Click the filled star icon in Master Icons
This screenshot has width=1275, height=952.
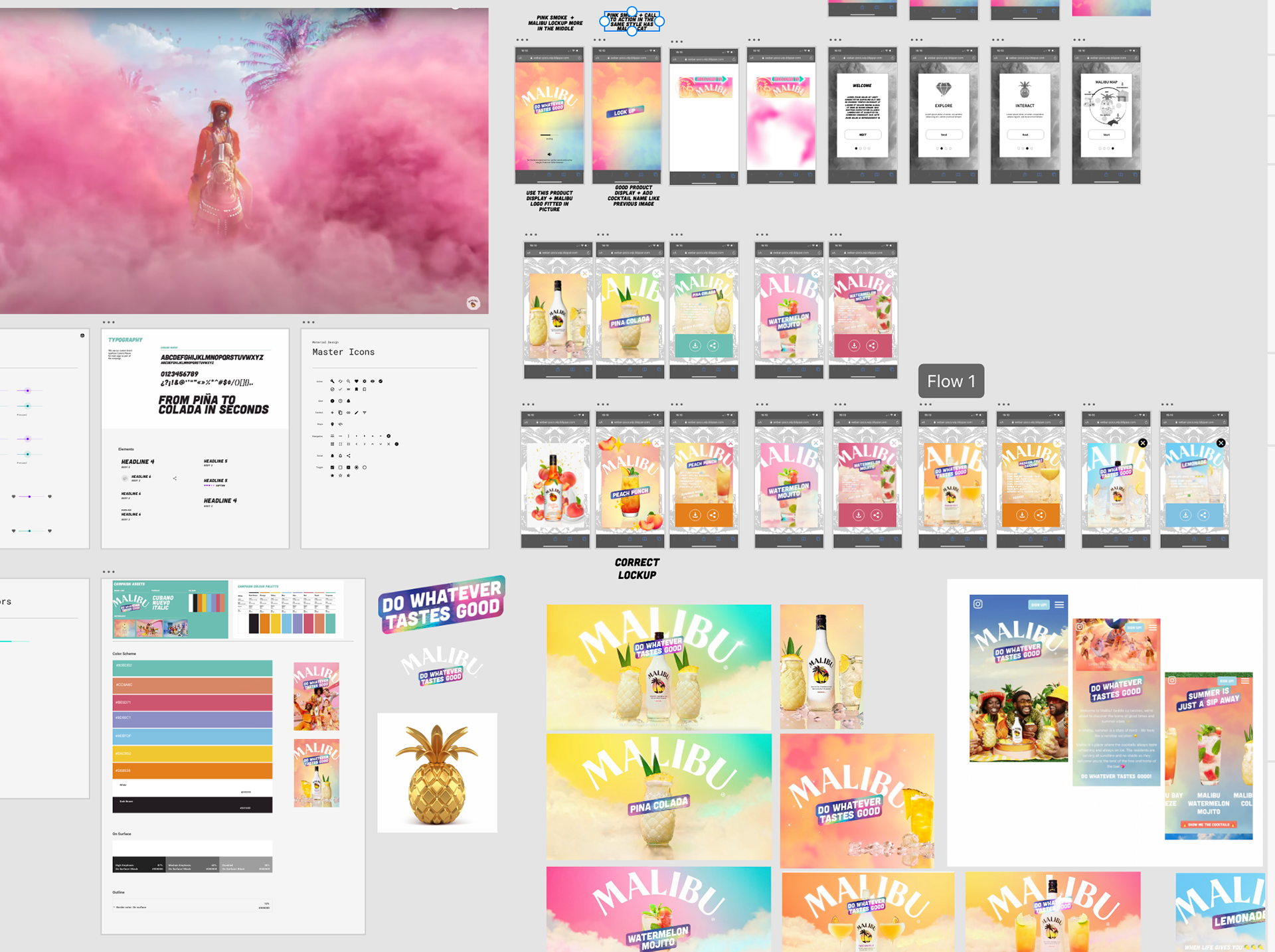tap(332, 475)
